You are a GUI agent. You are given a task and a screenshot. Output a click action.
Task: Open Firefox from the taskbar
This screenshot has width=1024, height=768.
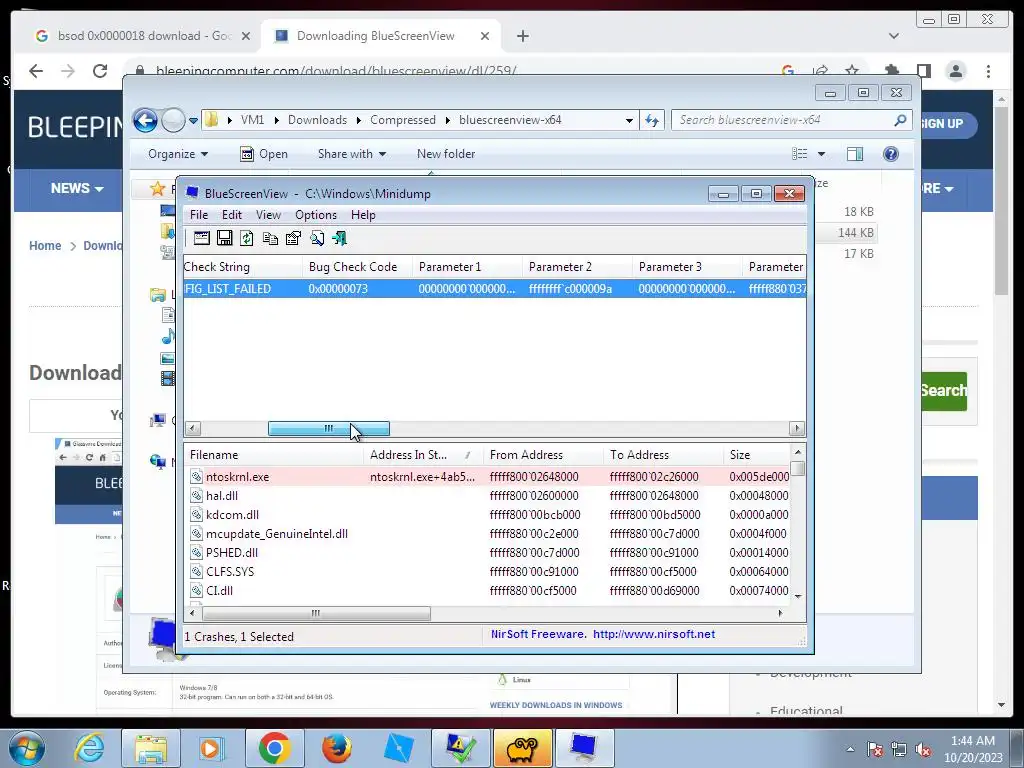pos(336,748)
